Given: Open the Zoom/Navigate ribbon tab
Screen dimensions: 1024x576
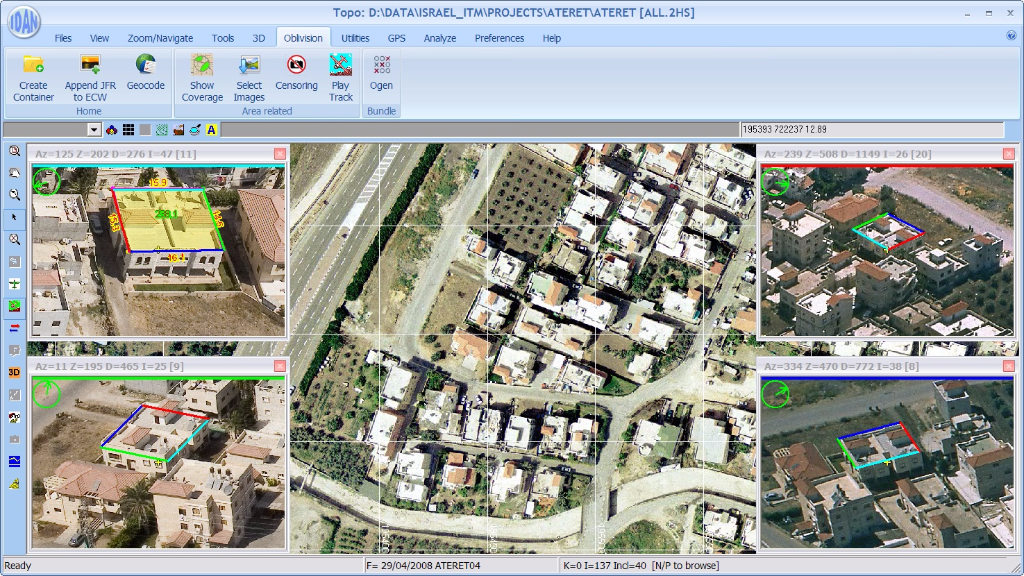Looking at the screenshot, I should pyautogui.click(x=160, y=38).
